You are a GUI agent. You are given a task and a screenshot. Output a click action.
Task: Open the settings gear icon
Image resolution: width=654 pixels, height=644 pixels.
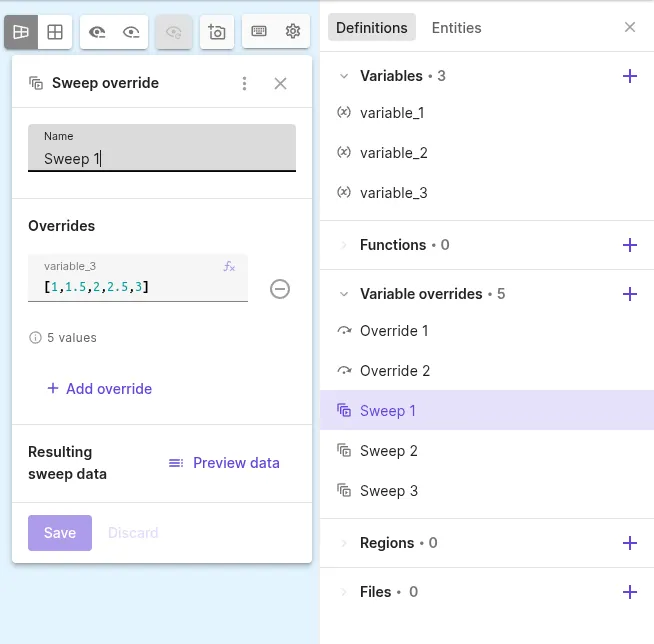pyautogui.click(x=293, y=31)
